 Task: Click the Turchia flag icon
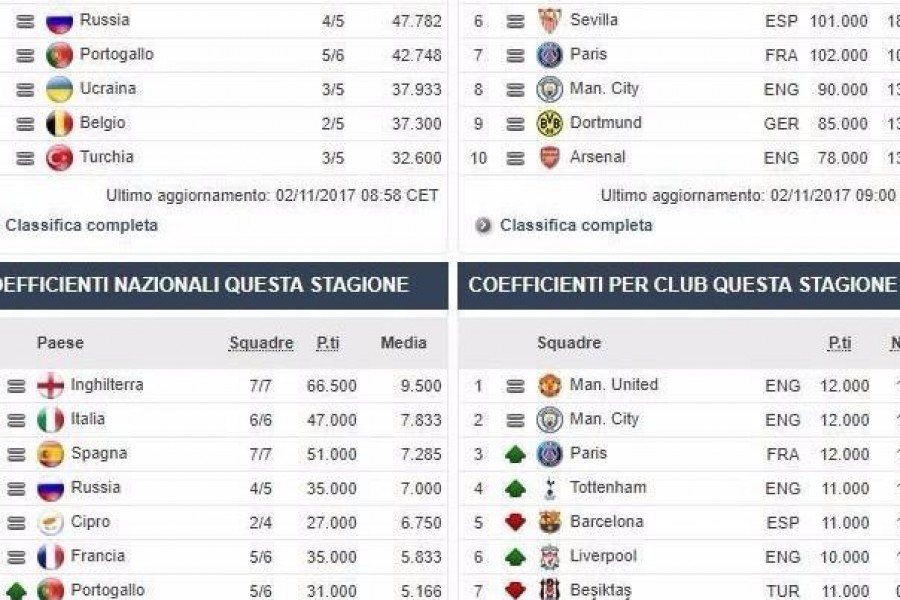(59, 158)
